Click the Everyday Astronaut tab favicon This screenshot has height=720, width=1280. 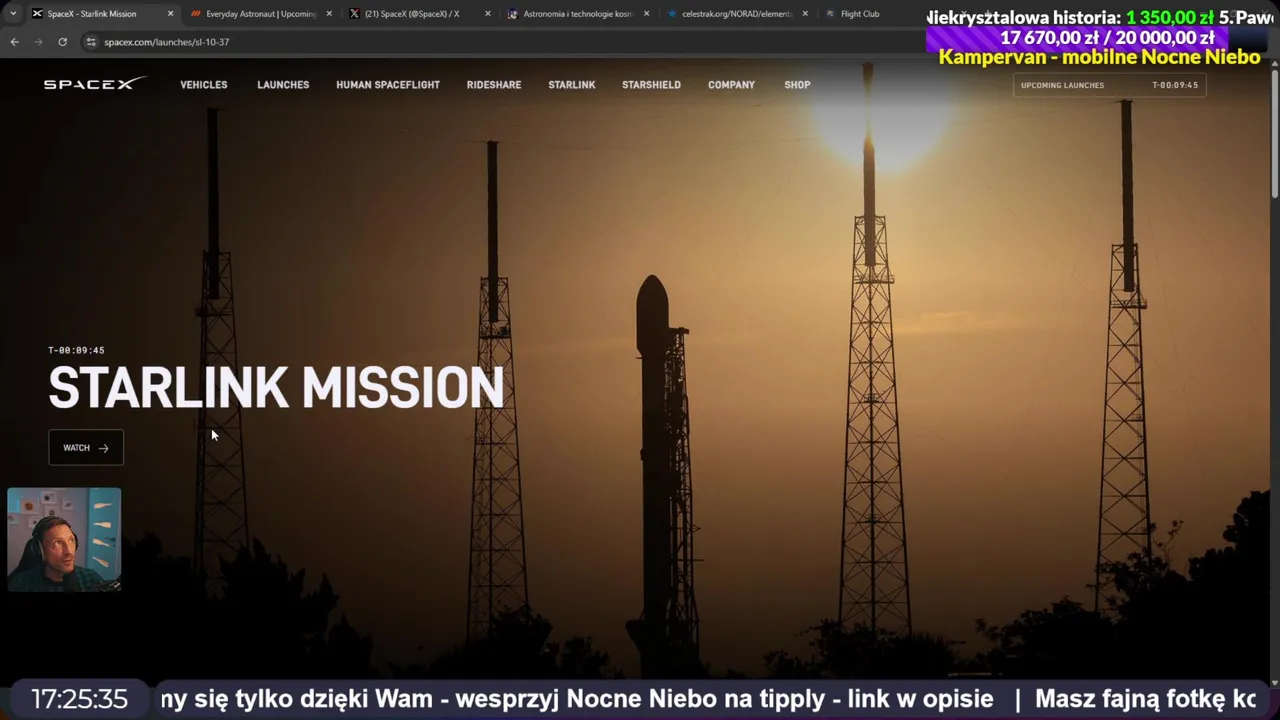196,14
